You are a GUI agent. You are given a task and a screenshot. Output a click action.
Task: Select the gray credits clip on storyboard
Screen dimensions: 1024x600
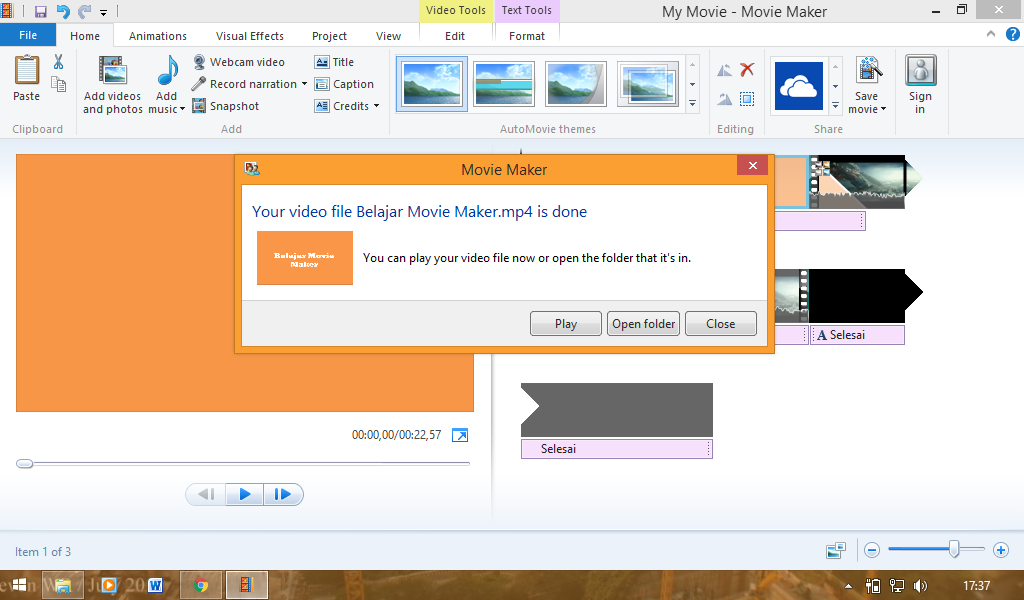point(616,410)
